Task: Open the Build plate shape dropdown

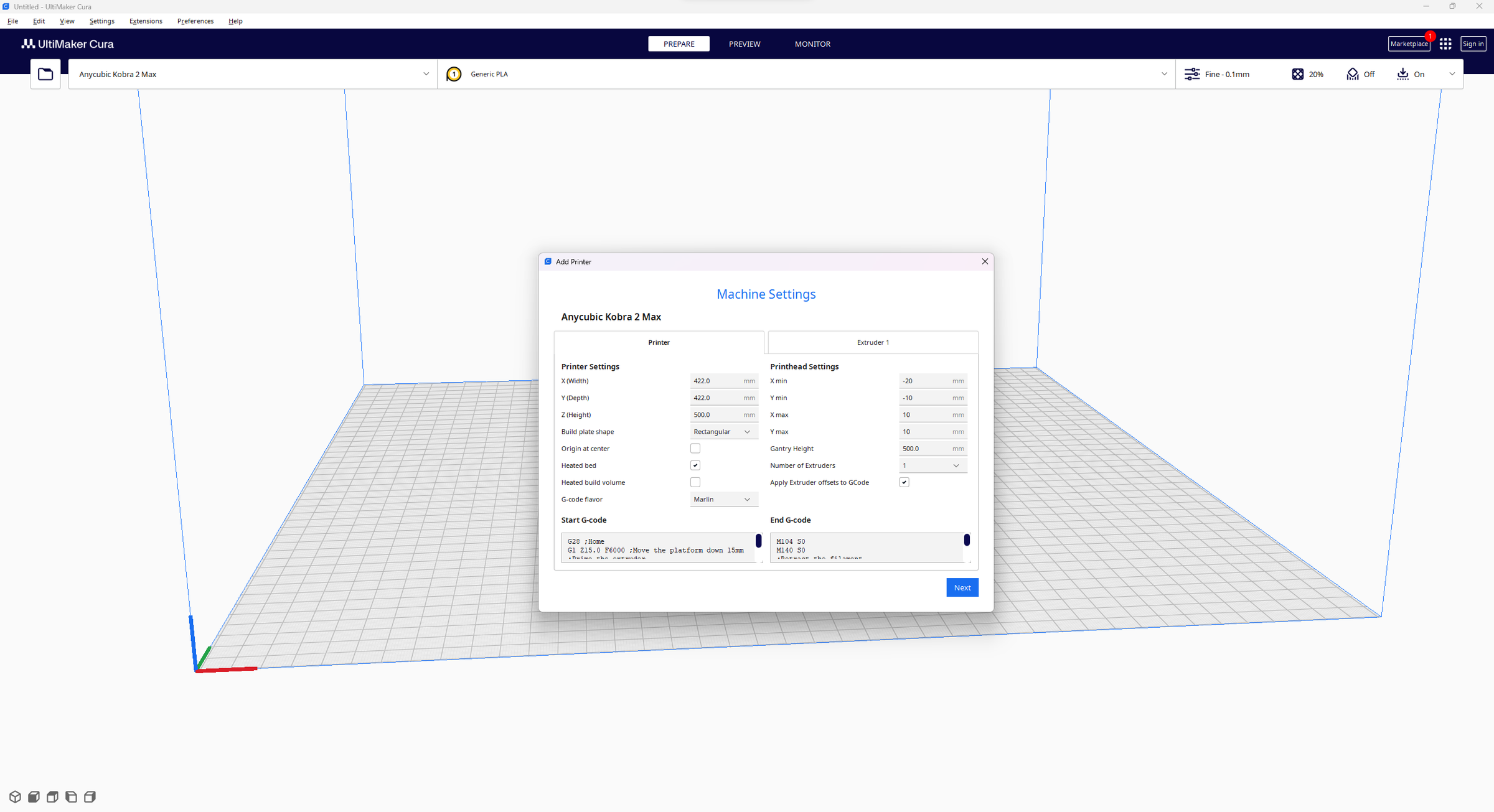Action: point(723,431)
